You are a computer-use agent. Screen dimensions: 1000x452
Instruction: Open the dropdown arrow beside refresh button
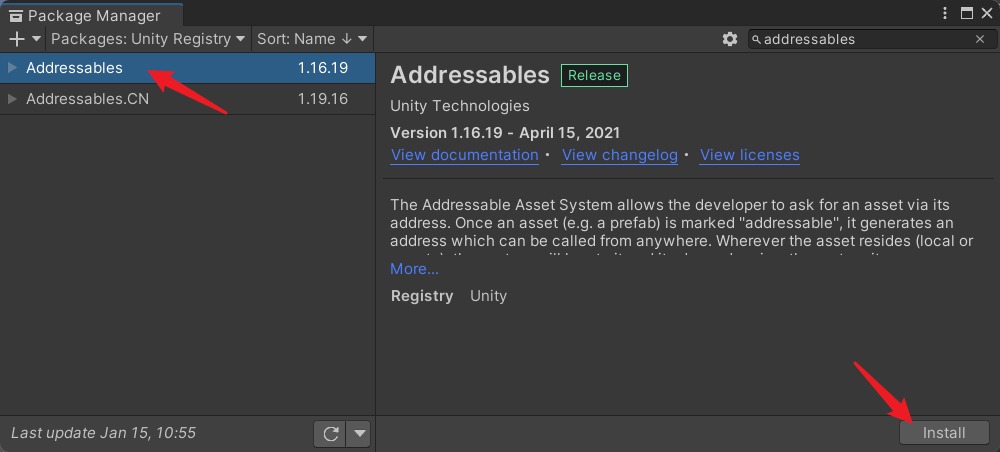358,434
